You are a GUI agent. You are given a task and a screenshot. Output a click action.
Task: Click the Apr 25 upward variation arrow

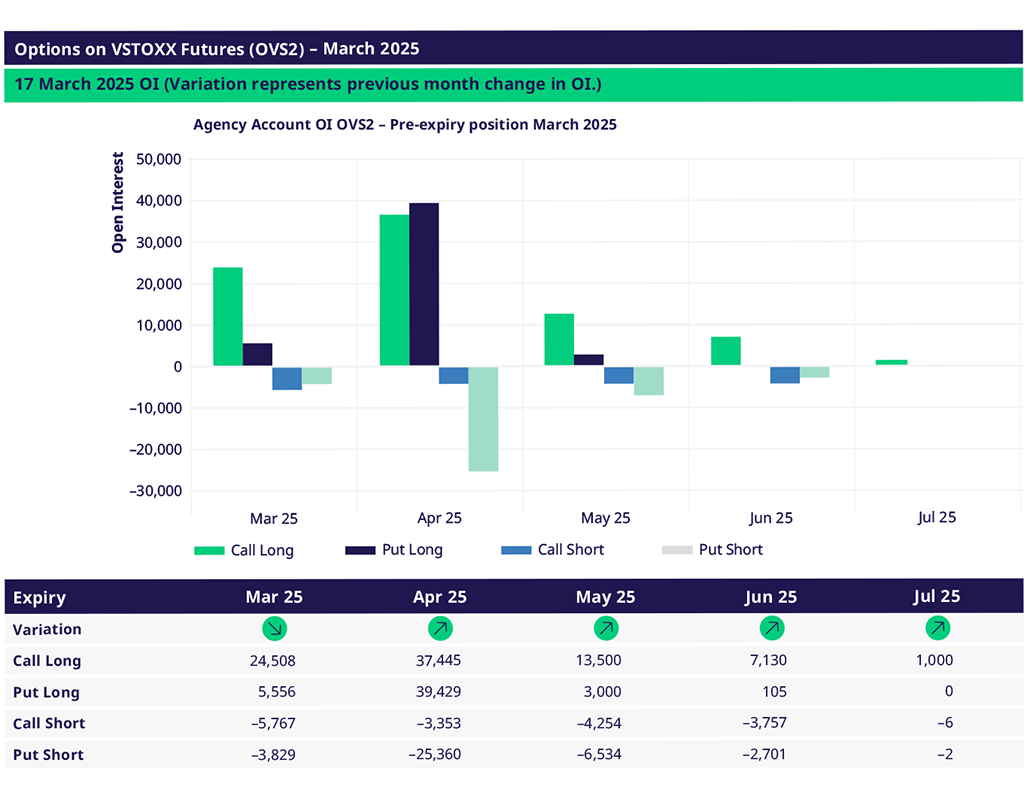[440, 629]
